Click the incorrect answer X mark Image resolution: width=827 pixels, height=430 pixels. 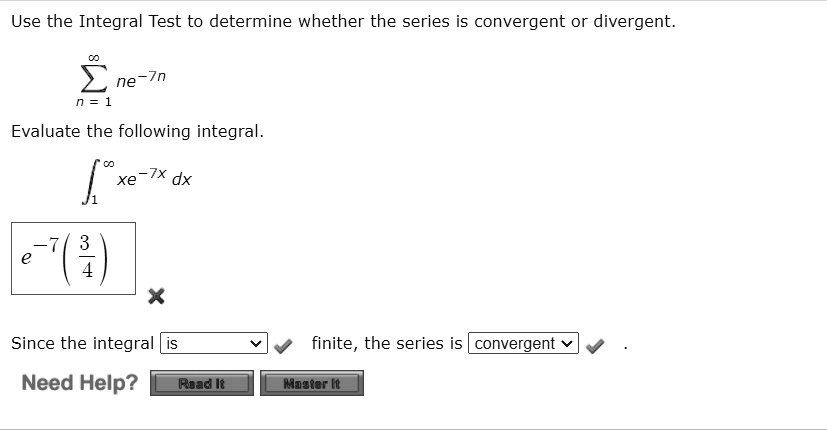click(x=156, y=297)
